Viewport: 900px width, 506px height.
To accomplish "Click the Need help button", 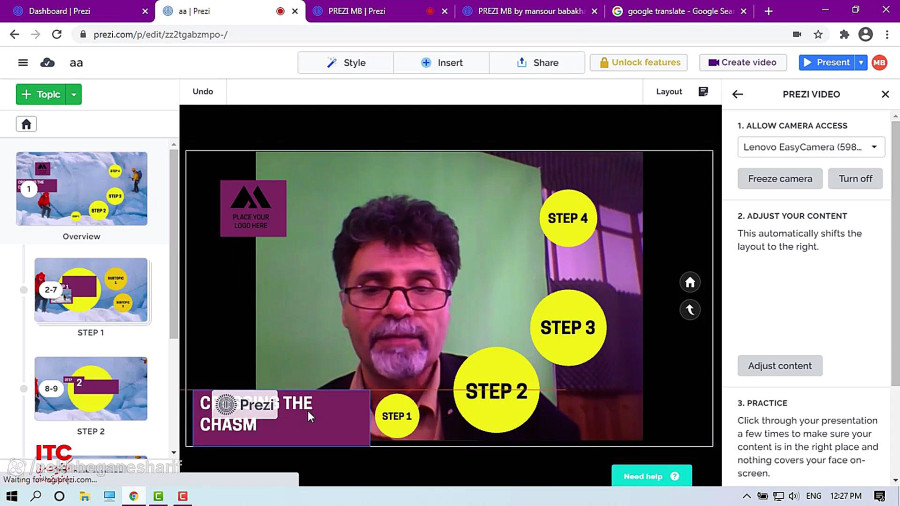I will pos(651,476).
